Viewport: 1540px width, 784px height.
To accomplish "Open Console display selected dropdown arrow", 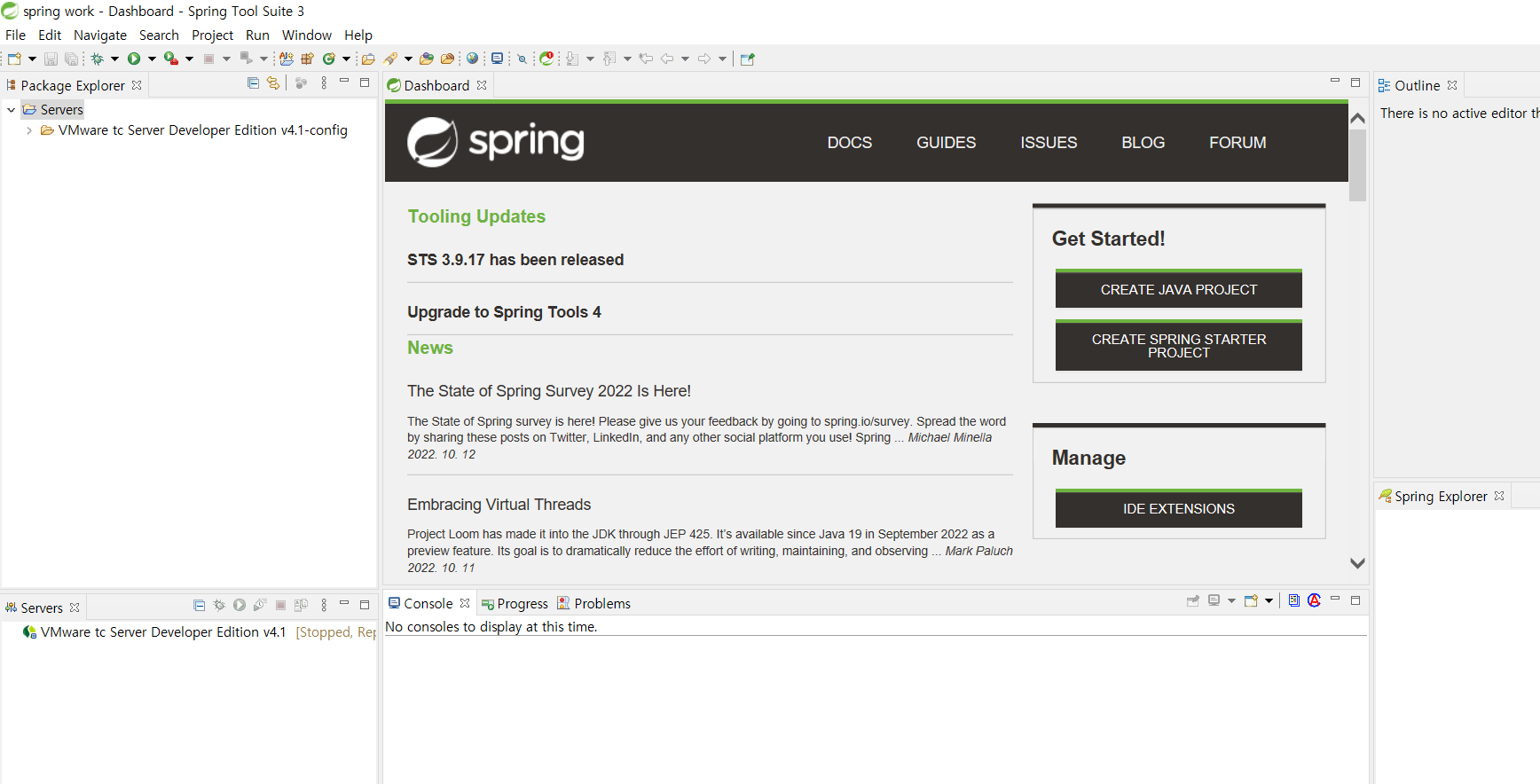I will (1231, 600).
